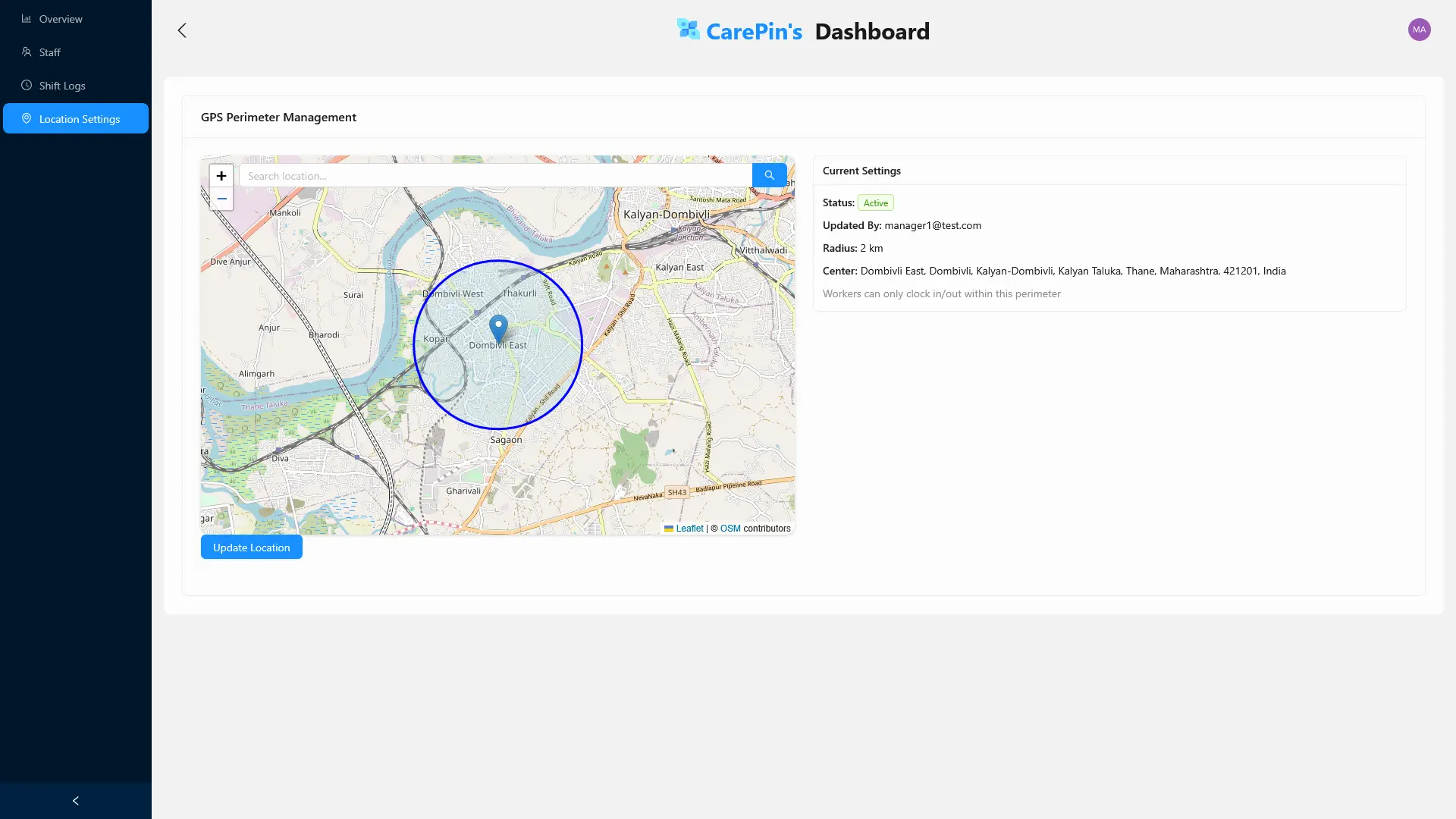Click the Sagaon label on the map

coord(506,440)
